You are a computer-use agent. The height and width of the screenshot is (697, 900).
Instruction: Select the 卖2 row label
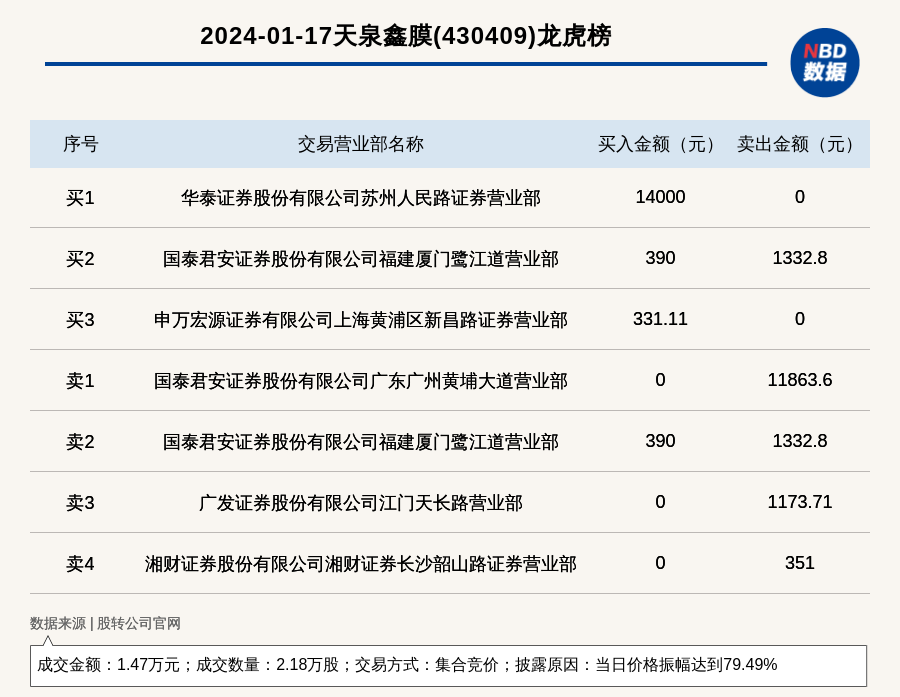pos(80,442)
